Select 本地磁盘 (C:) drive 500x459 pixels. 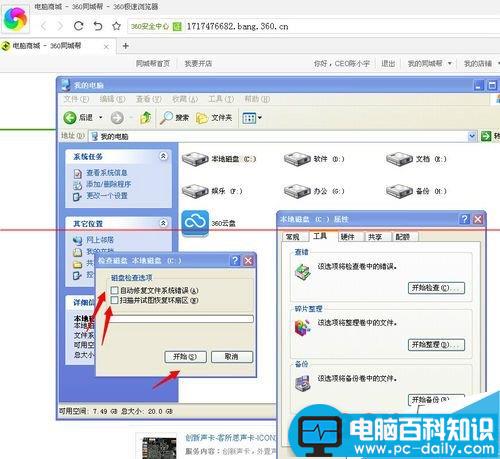tap(219, 159)
